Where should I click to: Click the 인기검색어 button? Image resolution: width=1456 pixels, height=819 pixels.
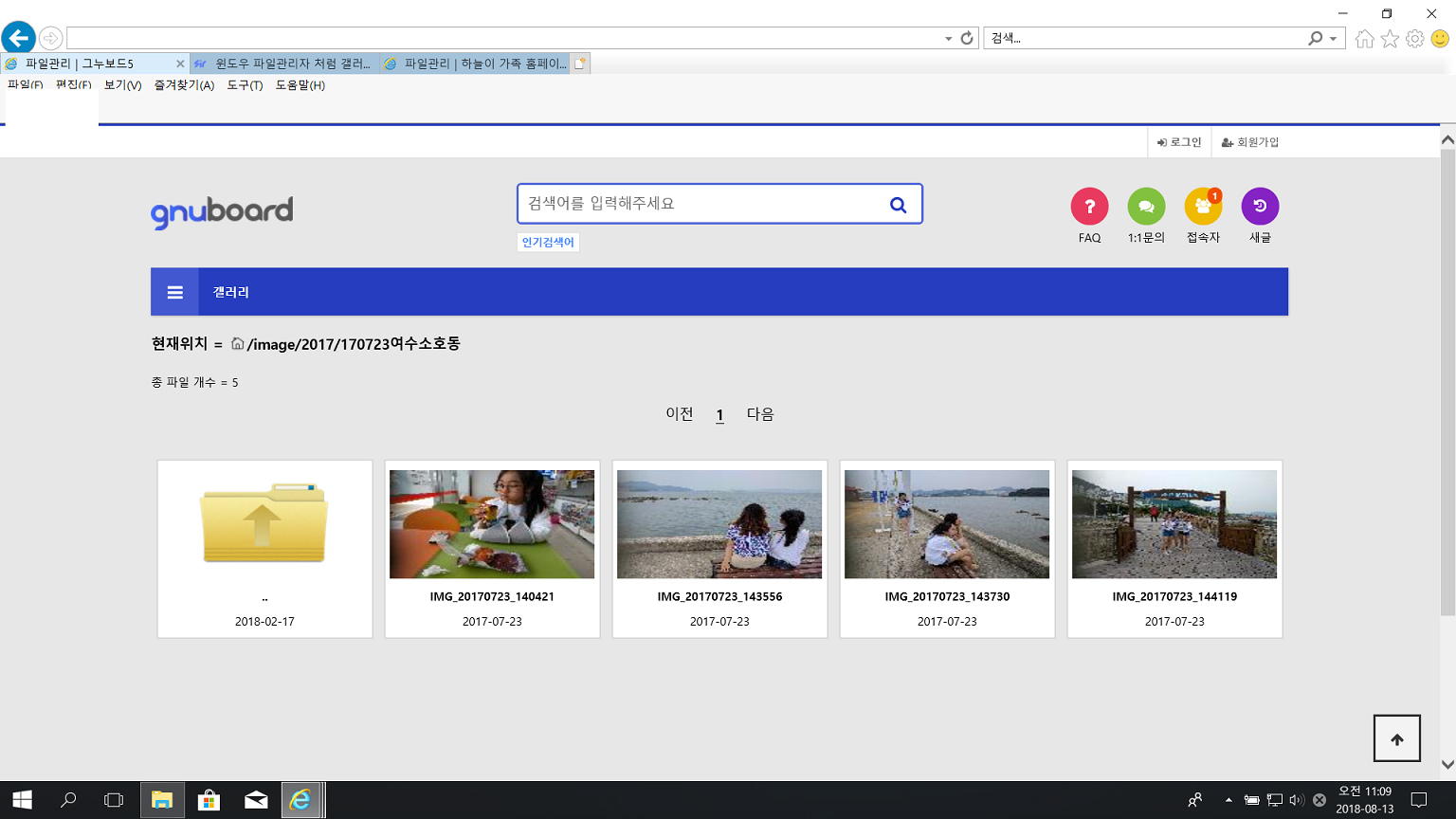coord(548,243)
